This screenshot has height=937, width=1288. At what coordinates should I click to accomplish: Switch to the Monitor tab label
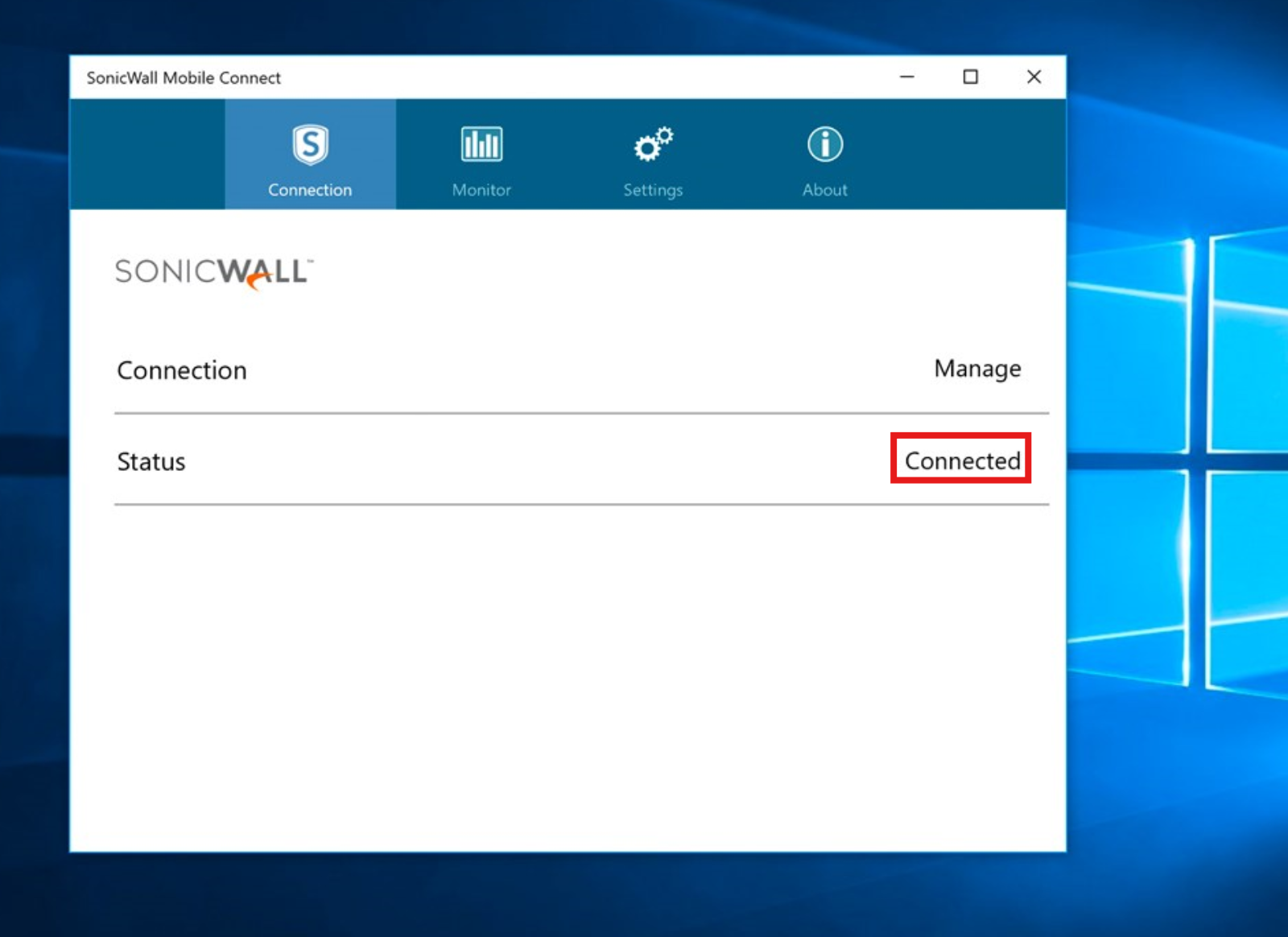481,190
